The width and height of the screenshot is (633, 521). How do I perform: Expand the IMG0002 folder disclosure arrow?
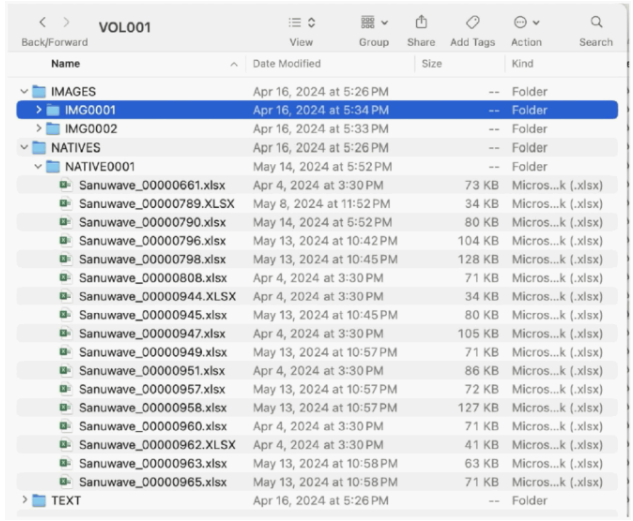point(38,129)
